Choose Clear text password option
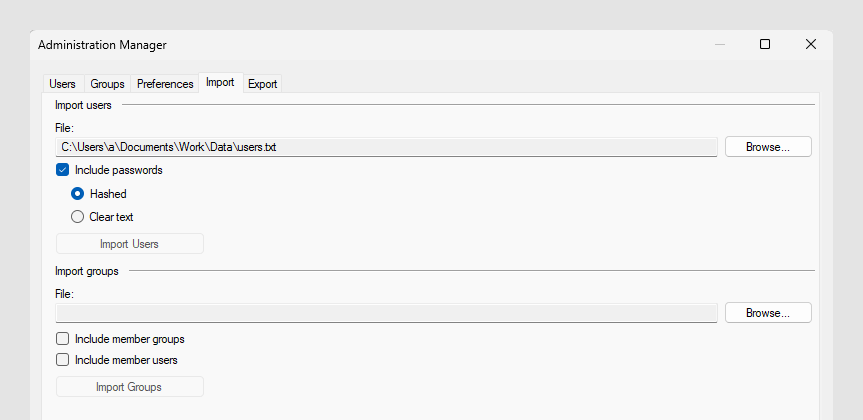Image resolution: width=863 pixels, height=420 pixels. tap(77, 216)
